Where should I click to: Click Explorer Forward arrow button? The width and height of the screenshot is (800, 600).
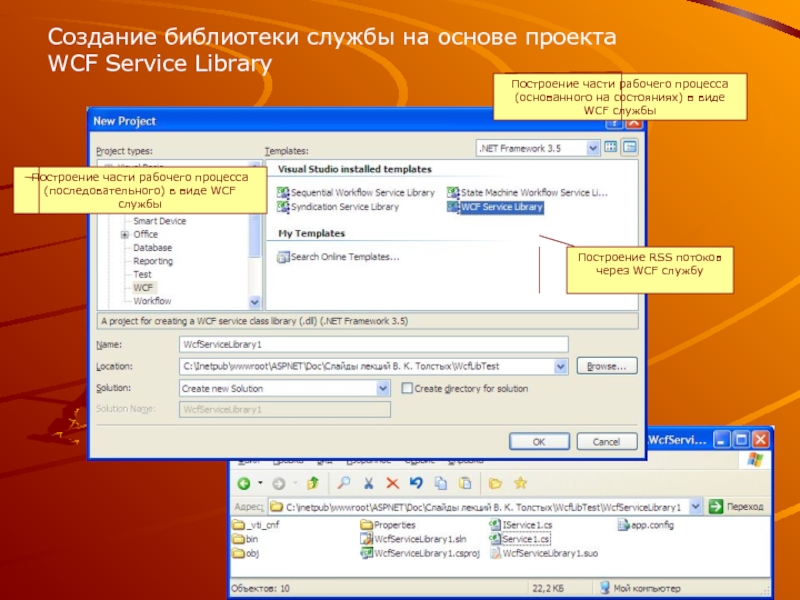(x=279, y=483)
